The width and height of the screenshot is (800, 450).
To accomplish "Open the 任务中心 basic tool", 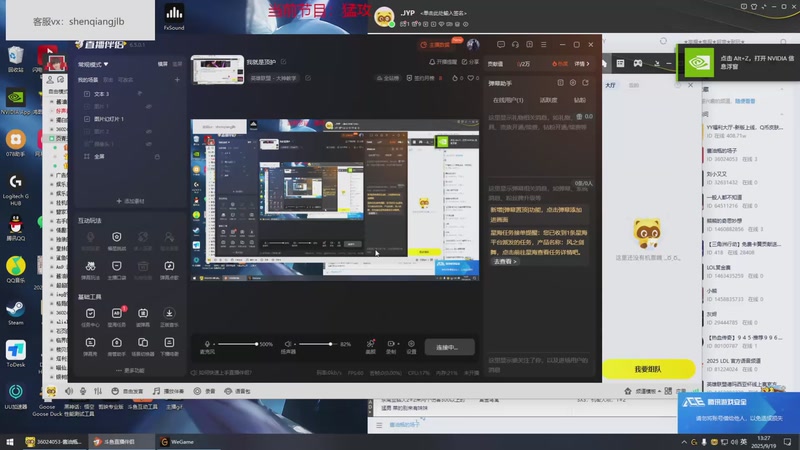I will click(x=90, y=317).
